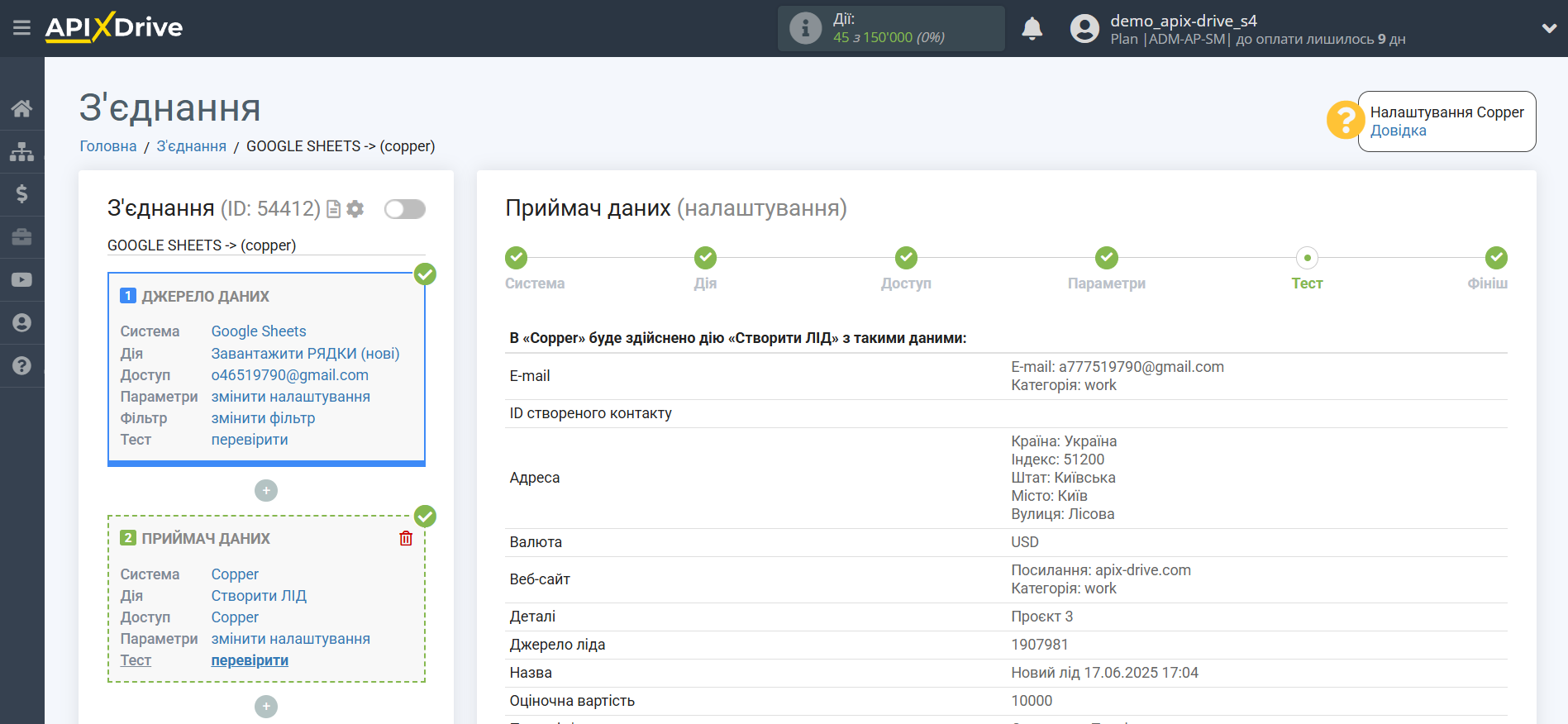
Task: Select Новий лід 17.06.2025 17:04 value
Action: click(x=1104, y=673)
